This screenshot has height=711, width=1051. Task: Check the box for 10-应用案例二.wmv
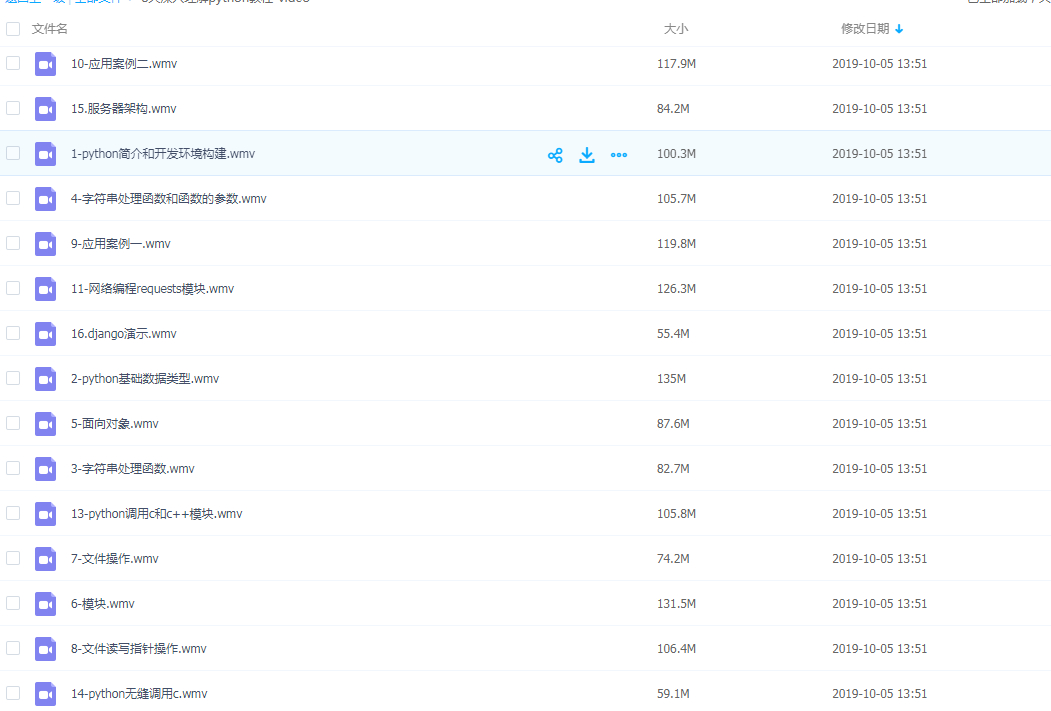[13, 63]
